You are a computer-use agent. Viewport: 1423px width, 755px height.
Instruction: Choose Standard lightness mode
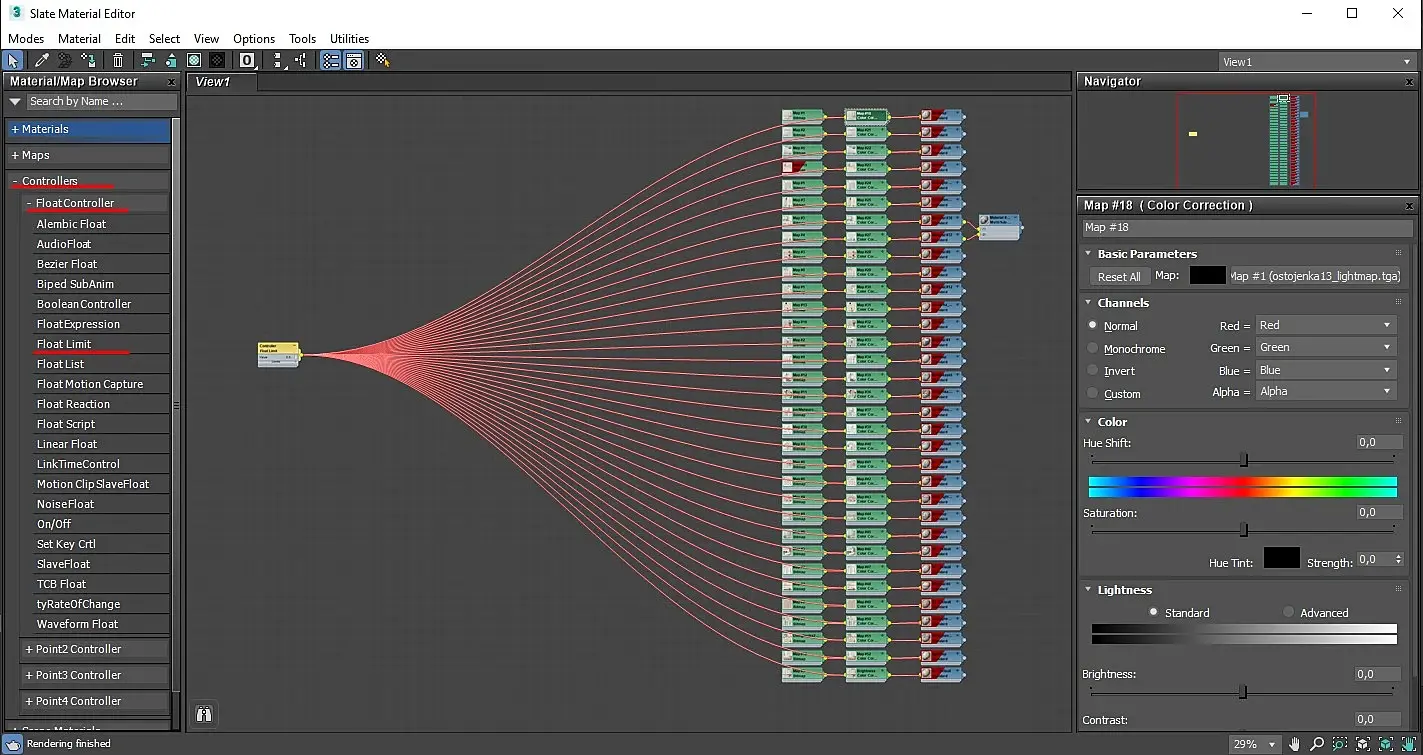click(1154, 612)
